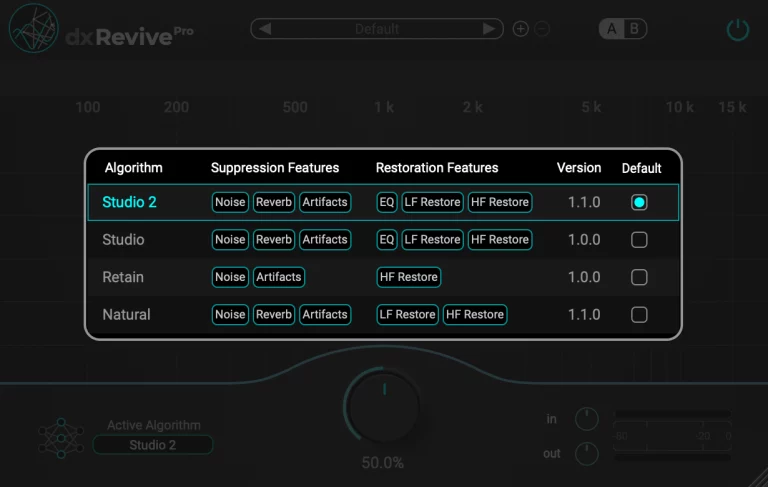
Task: Click LF Restore tag in Natural row
Action: 408,315
